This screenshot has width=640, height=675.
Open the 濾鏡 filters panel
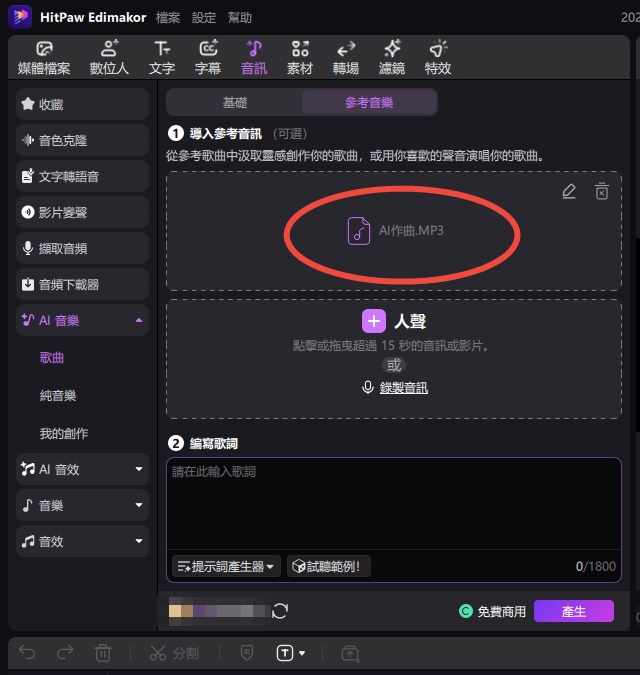(x=392, y=59)
